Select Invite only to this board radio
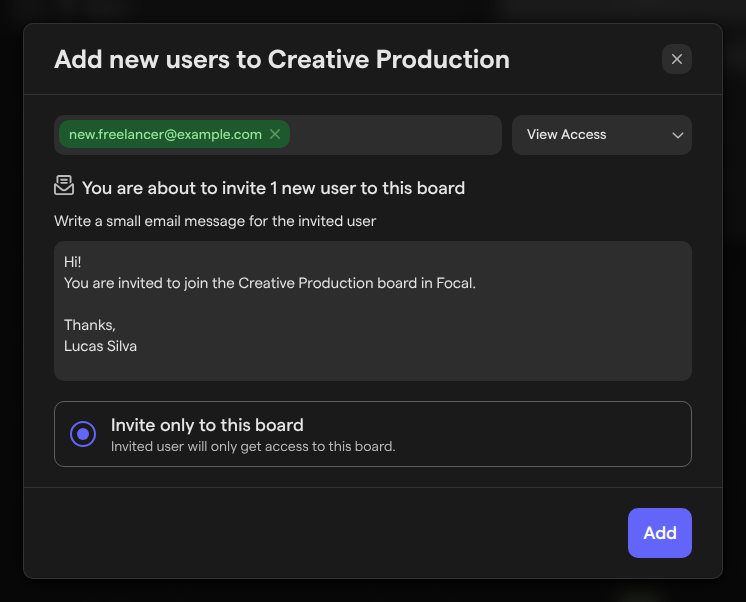This screenshot has height=602, width=746. [83, 434]
